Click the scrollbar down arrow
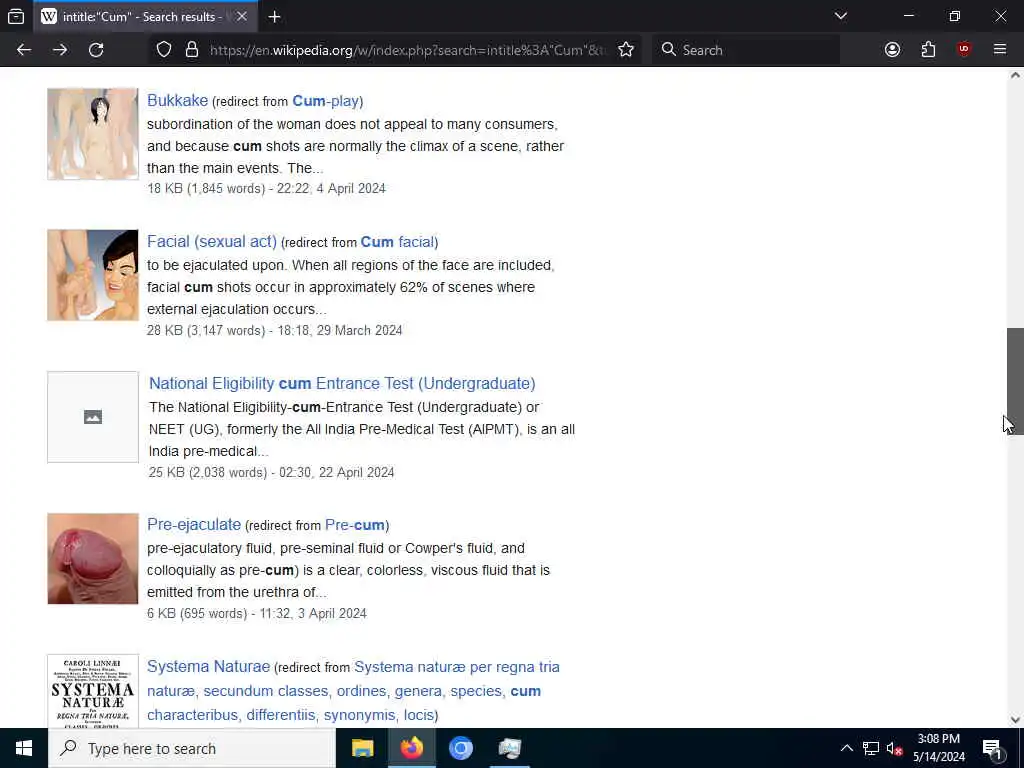The width and height of the screenshot is (1024, 768). pos(1015,720)
